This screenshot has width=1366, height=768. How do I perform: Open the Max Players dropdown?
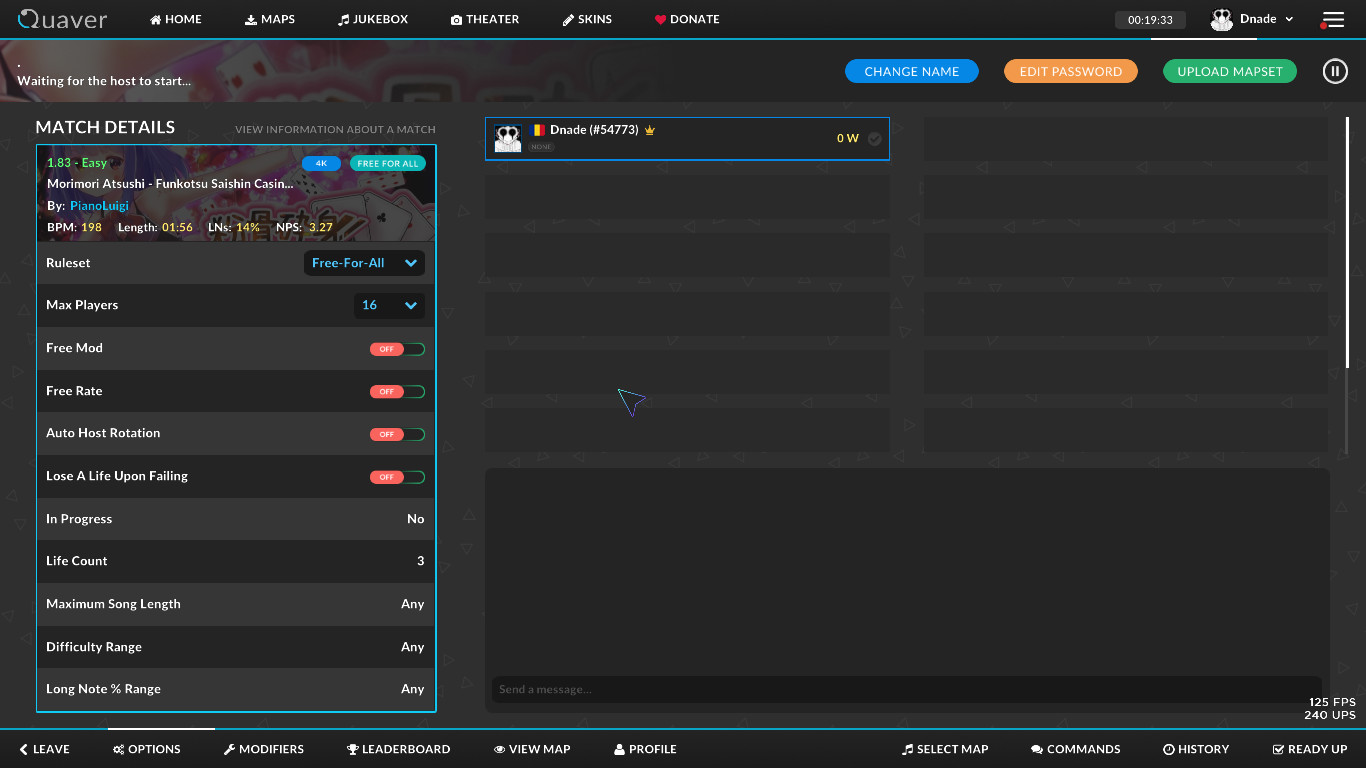coord(388,305)
